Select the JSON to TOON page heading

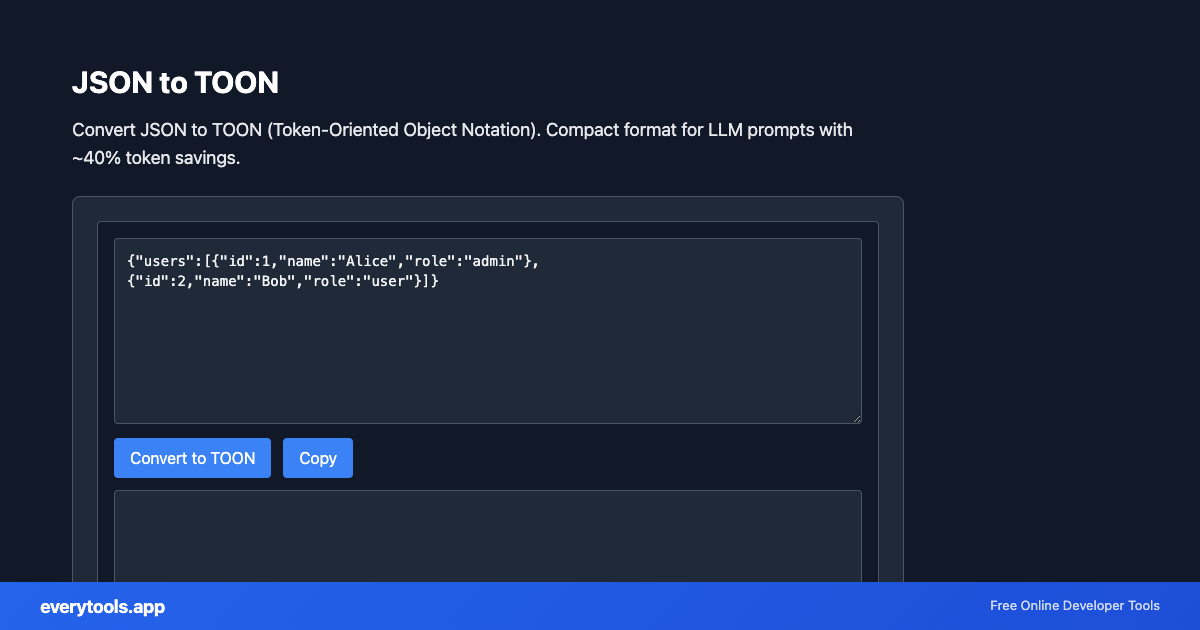click(x=176, y=83)
